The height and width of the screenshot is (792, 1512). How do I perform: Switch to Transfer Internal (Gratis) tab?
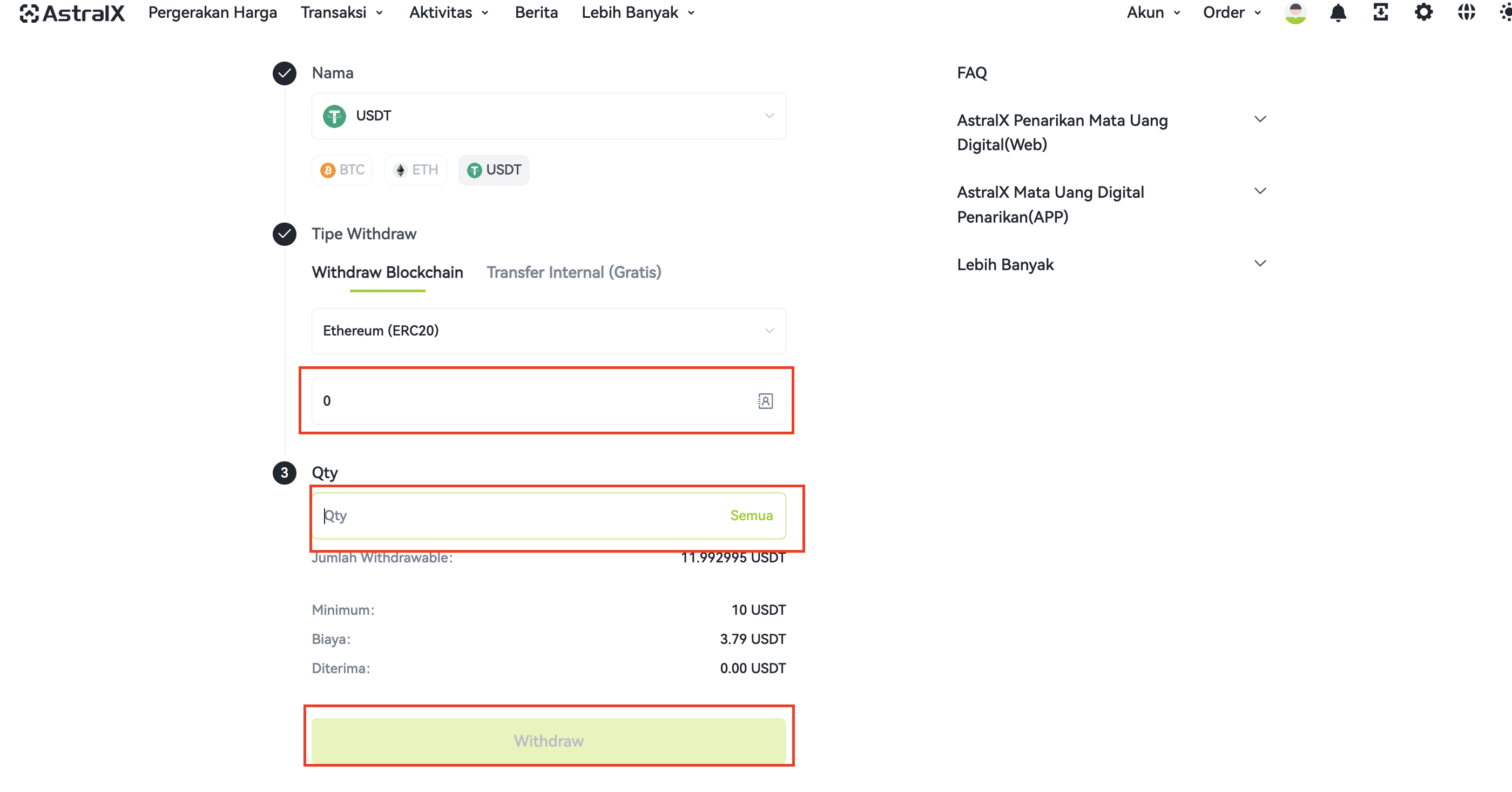point(573,272)
